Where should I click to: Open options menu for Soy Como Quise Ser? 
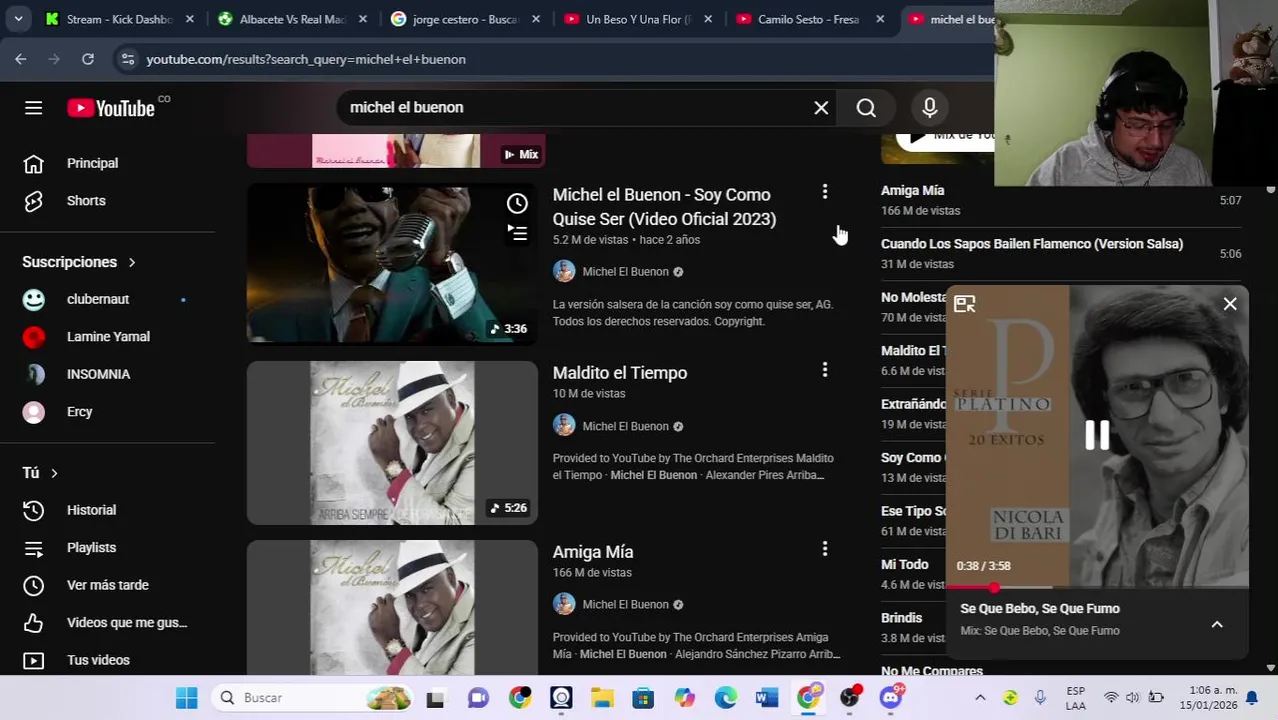825,192
